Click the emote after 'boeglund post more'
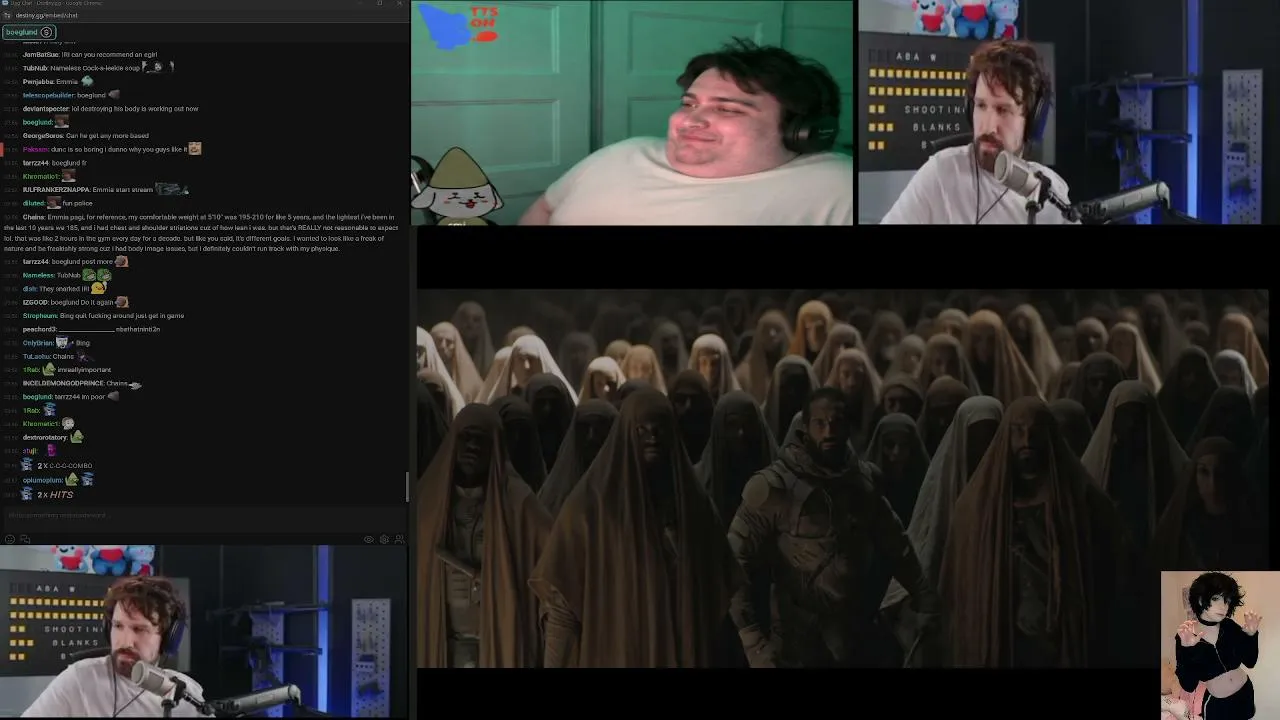1280x720 pixels. [121, 262]
